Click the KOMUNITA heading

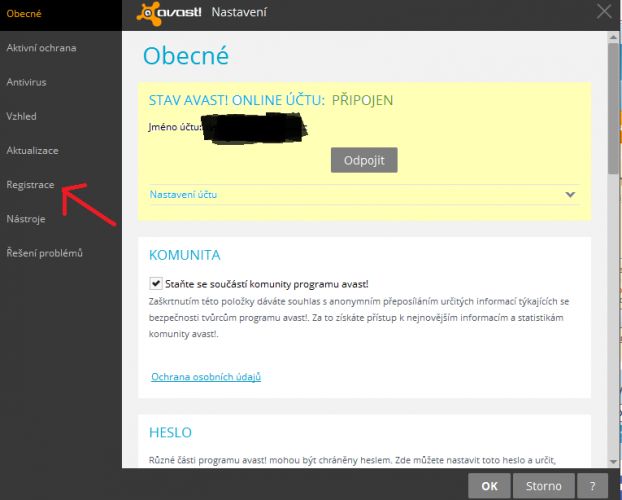coord(184,255)
